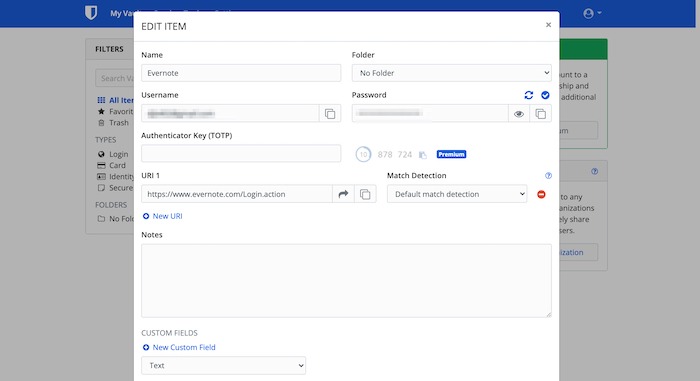Select the Card type filter
Image resolution: width=700 pixels, height=381 pixels.
(x=112, y=165)
